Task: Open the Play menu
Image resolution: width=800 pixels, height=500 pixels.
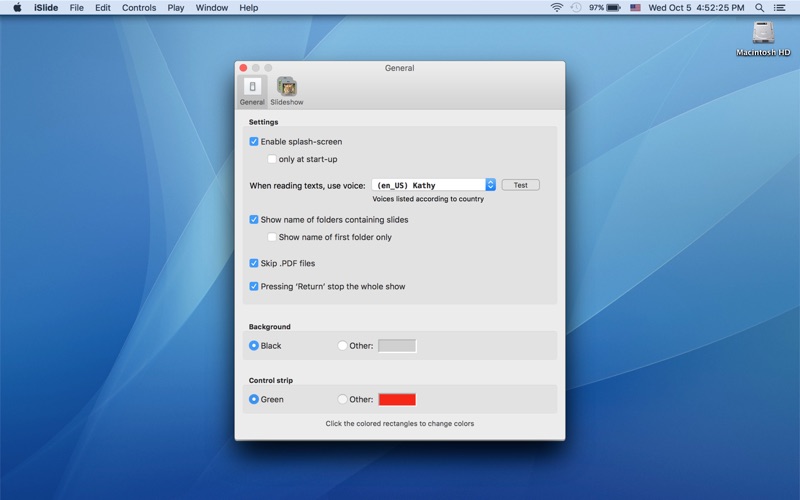Action: (176, 8)
